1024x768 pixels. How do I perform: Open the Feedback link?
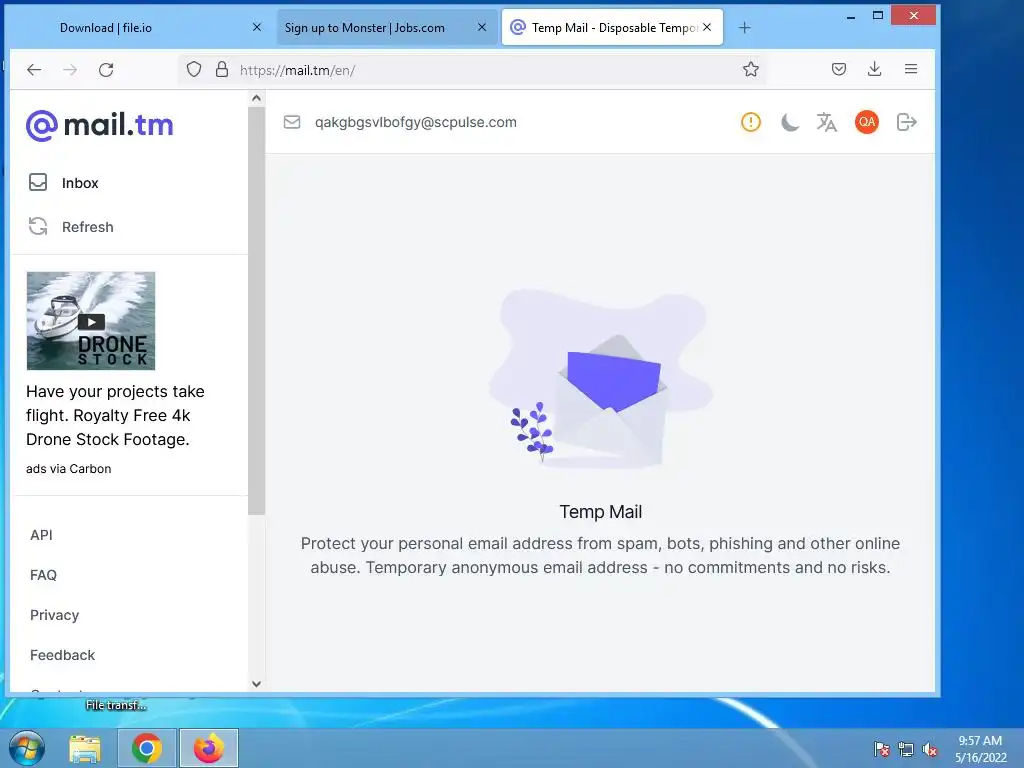coord(62,655)
